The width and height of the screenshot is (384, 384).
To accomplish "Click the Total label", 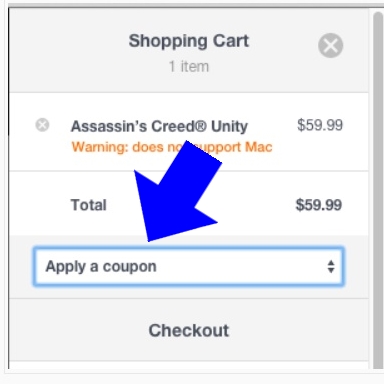I will [89, 205].
